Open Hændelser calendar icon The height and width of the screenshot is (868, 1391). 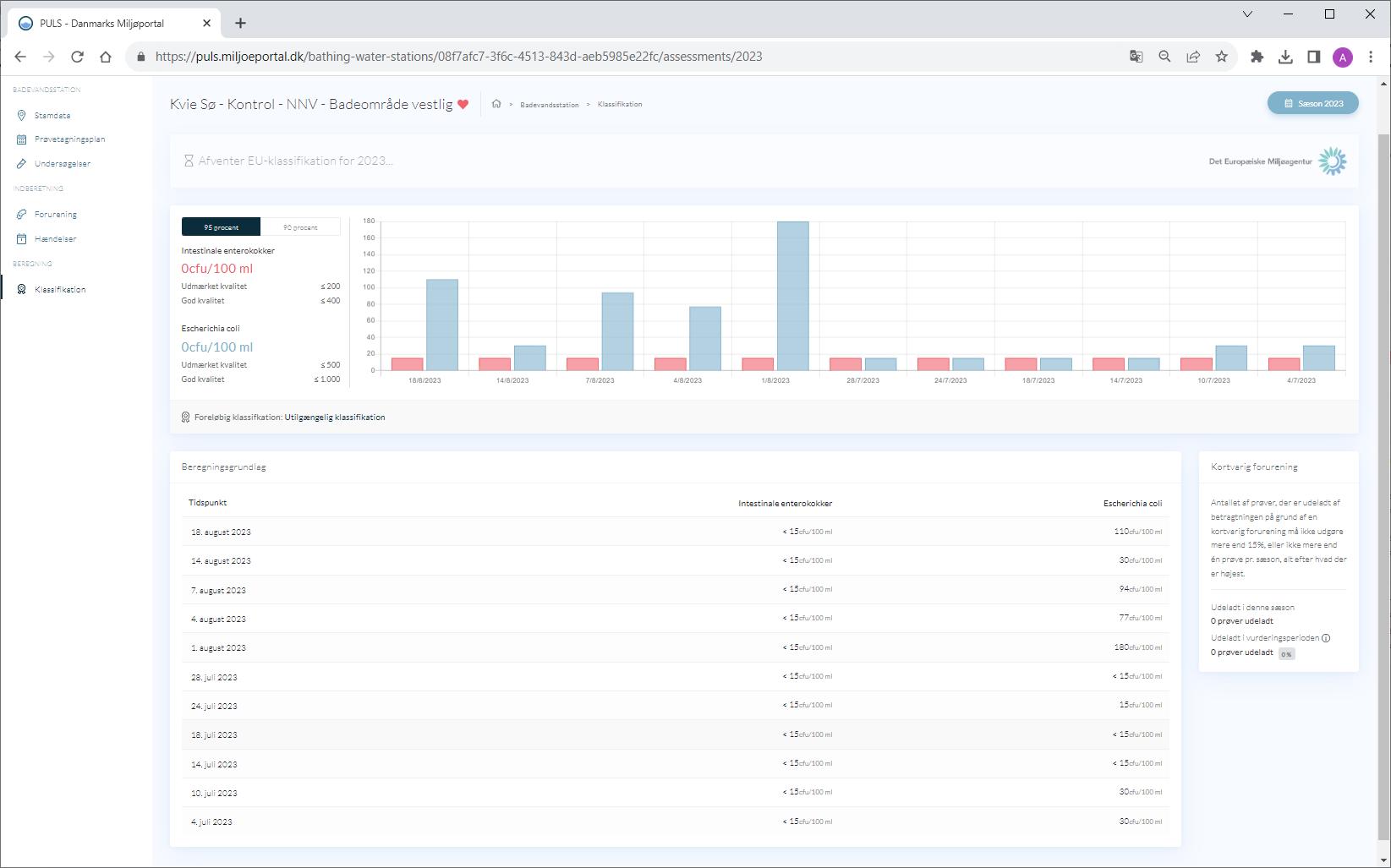22,239
